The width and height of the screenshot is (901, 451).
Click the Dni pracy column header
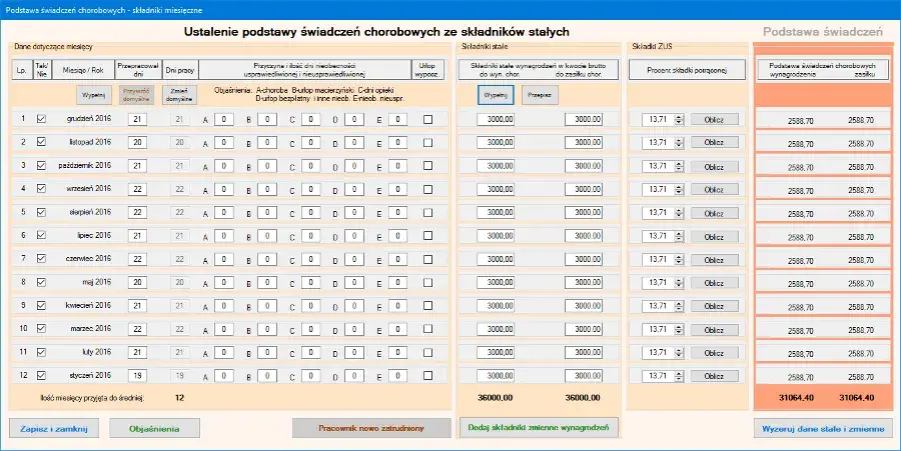tap(180, 70)
